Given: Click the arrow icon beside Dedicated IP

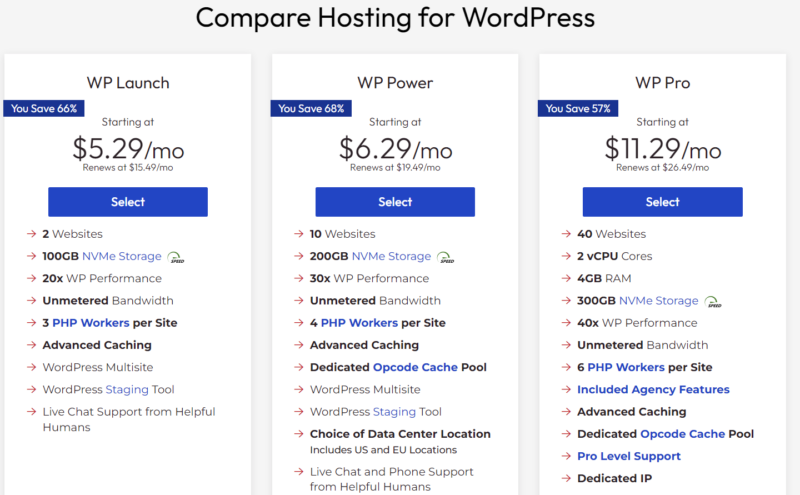Looking at the screenshot, I should (566, 478).
